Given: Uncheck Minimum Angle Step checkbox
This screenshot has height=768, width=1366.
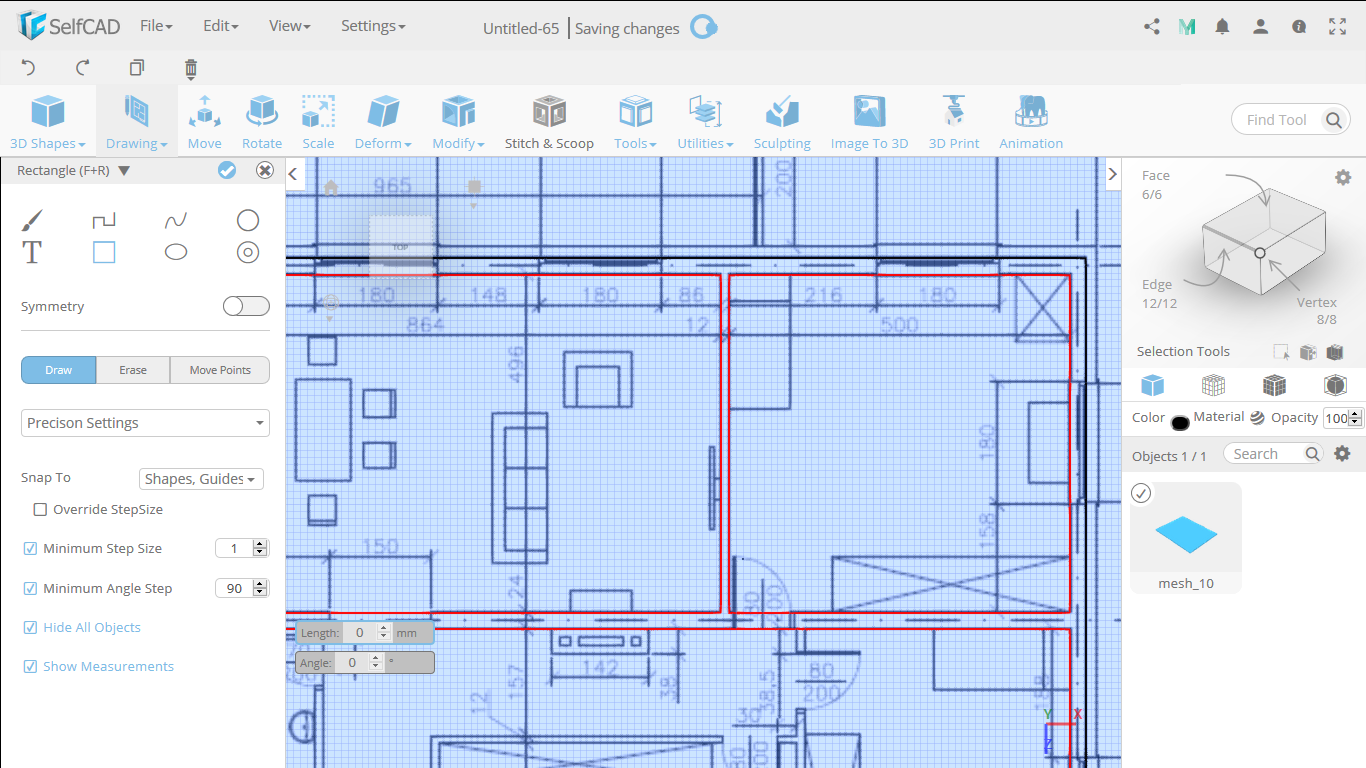Looking at the screenshot, I should [30, 588].
